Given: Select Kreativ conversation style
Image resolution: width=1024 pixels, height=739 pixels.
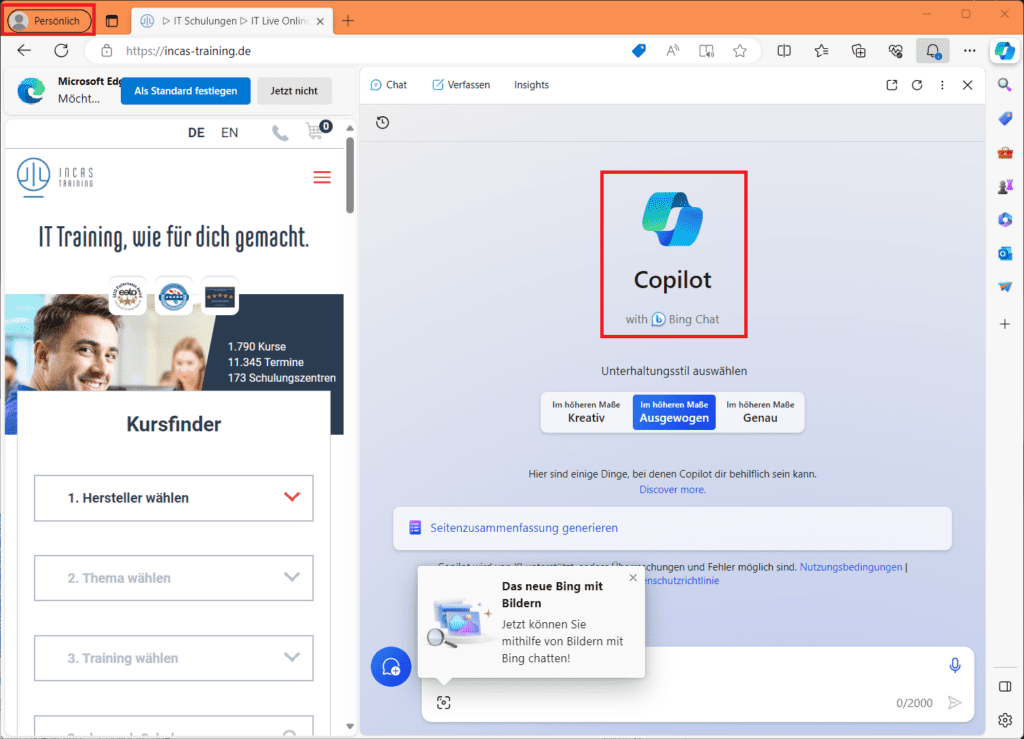Looking at the screenshot, I should pos(586,412).
